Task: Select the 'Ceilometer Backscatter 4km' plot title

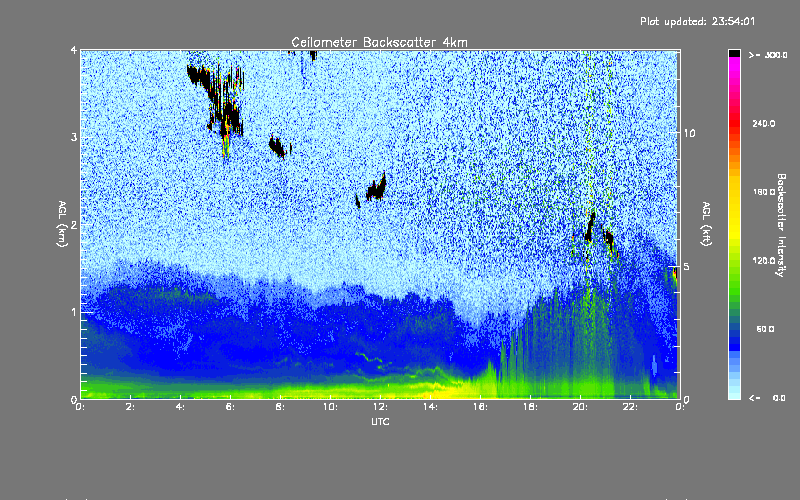Action: [x=379, y=42]
